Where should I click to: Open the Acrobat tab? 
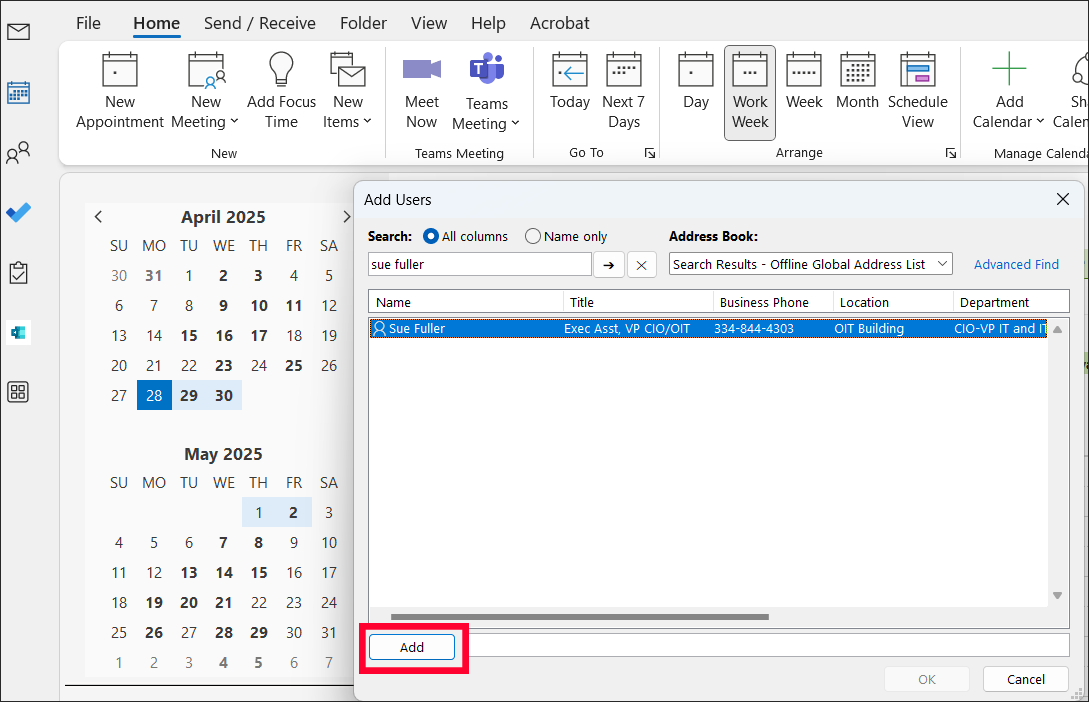559,24
